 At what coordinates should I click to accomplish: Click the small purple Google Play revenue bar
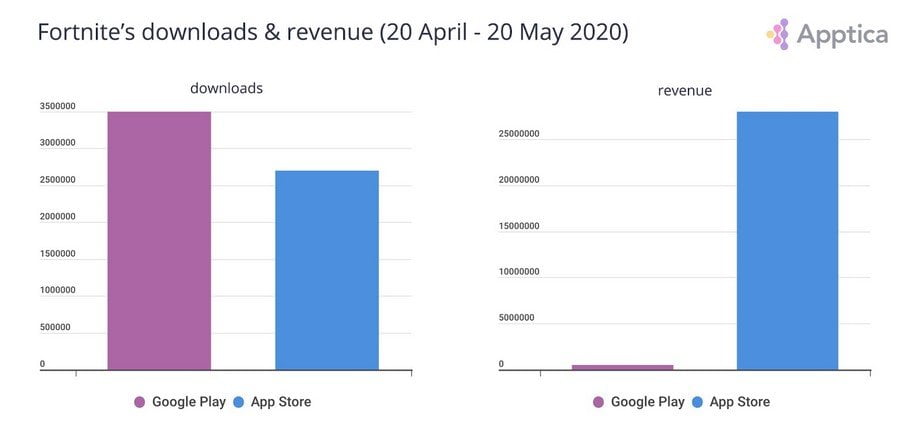pyautogui.click(x=622, y=367)
